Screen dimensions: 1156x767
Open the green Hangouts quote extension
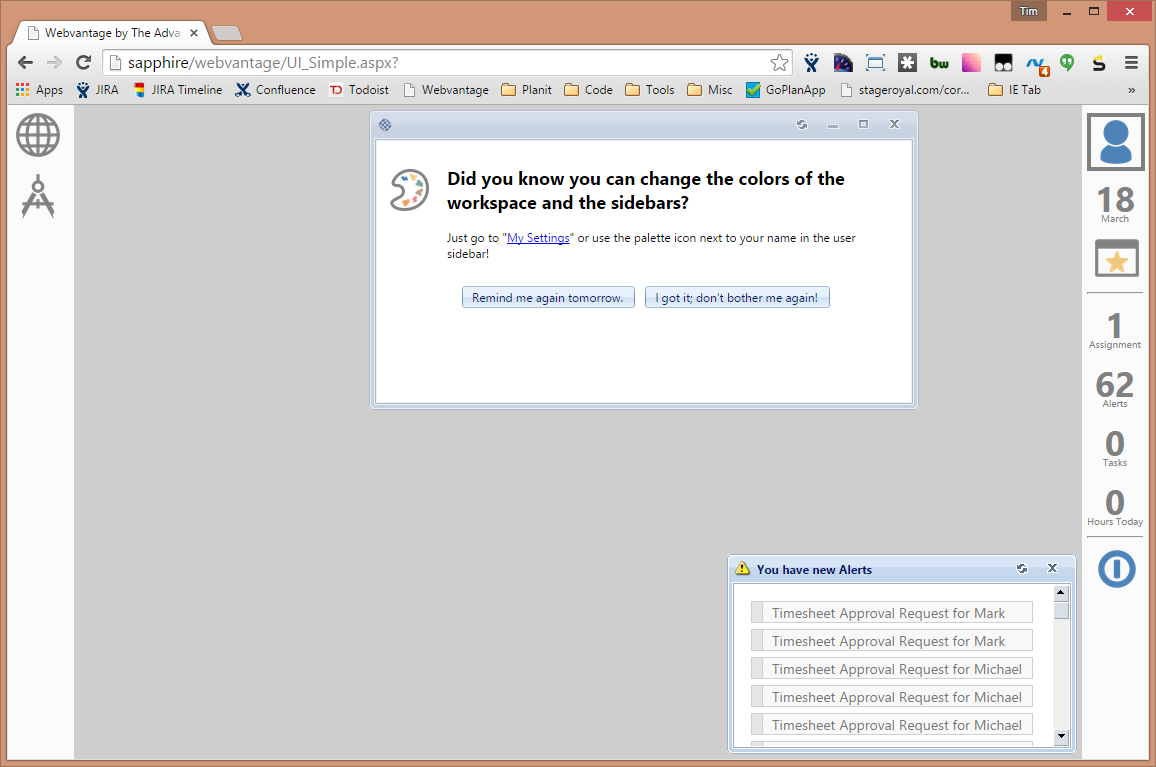coord(1067,63)
